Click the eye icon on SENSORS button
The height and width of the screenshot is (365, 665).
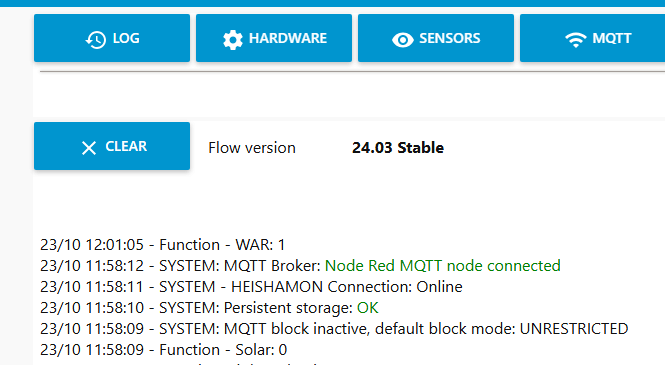click(x=402, y=40)
